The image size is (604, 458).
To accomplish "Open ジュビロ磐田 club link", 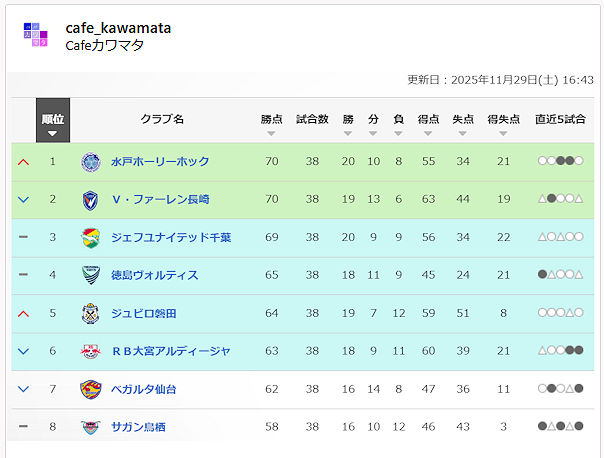I will click(x=144, y=313).
